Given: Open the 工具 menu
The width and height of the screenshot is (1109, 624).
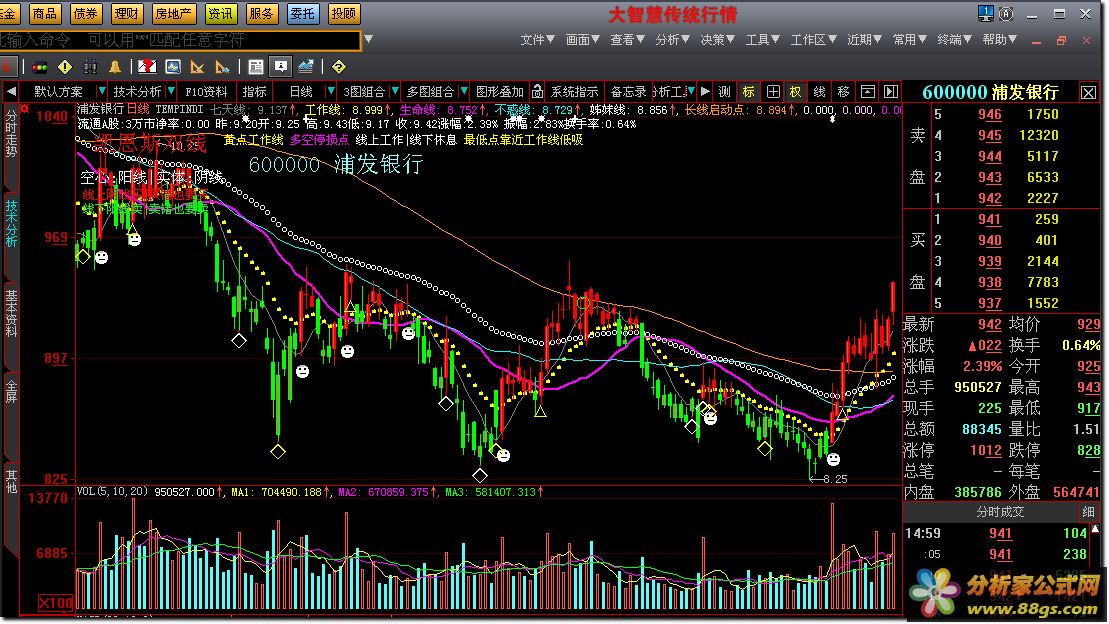Looking at the screenshot, I should pos(763,40).
